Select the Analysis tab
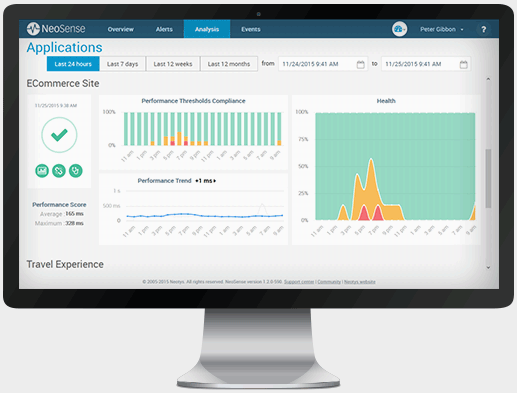This screenshot has width=517, height=393. coord(207,29)
